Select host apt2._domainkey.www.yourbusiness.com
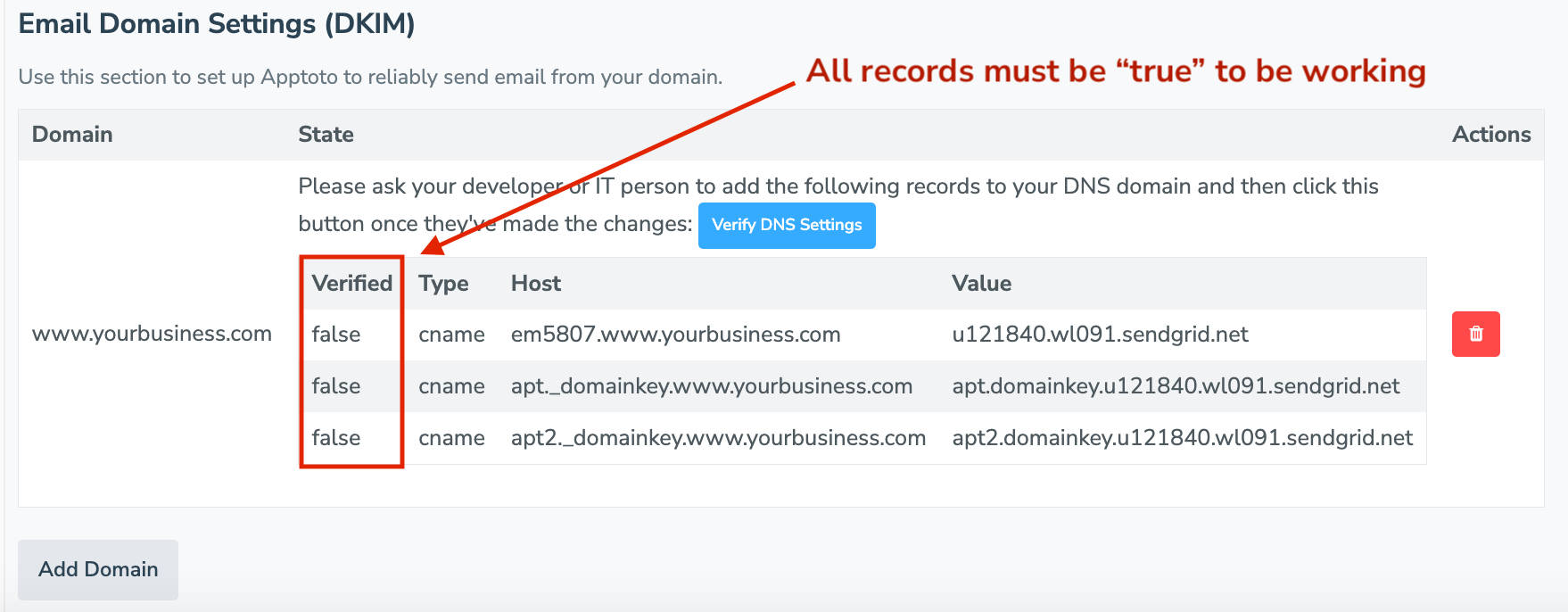This screenshot has width=1568, height=612. click(x=718, y=438)
